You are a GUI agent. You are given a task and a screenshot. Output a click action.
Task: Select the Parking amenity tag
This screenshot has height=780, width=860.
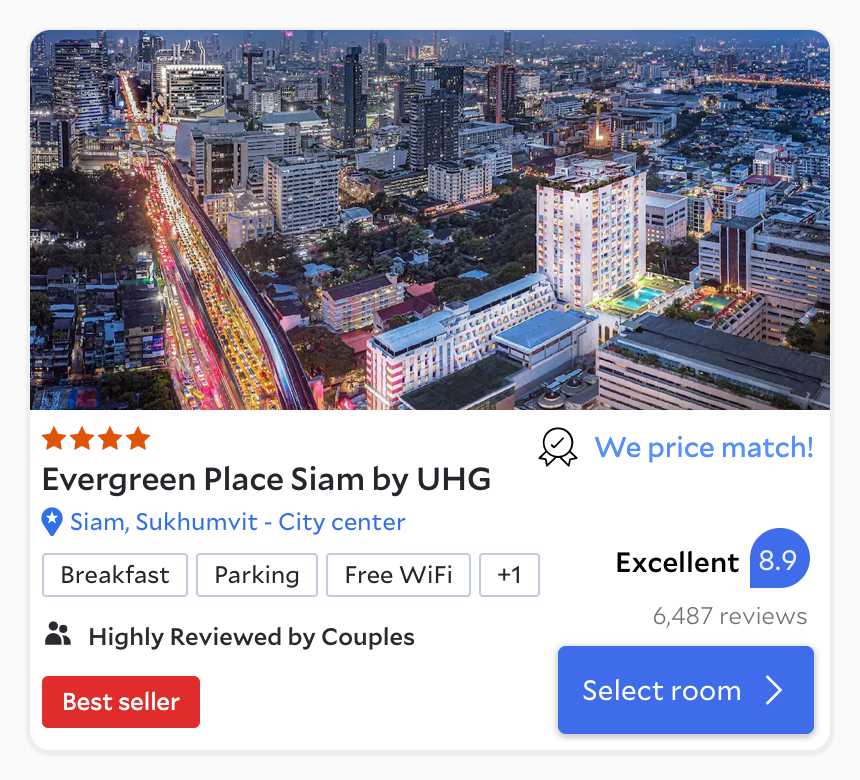[x=257, y=575]
